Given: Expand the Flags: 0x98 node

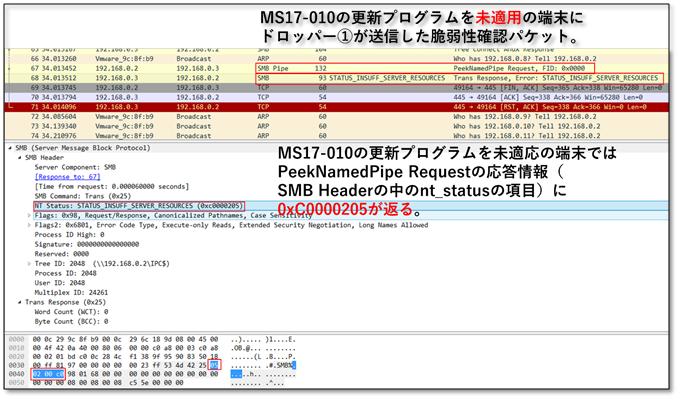Looking at the screenshot, I should (29, 215).
